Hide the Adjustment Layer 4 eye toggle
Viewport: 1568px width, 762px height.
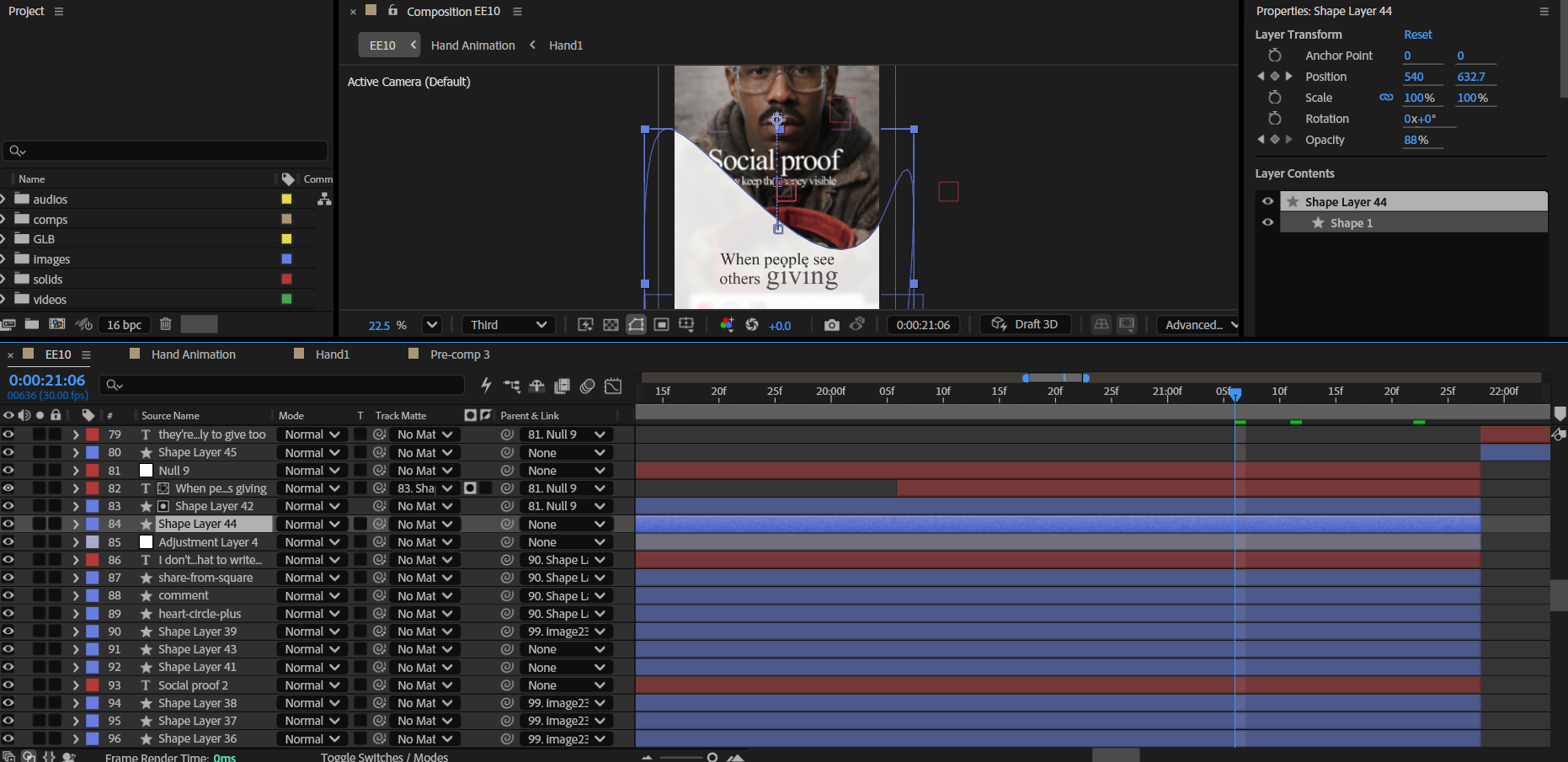[8, 542]
